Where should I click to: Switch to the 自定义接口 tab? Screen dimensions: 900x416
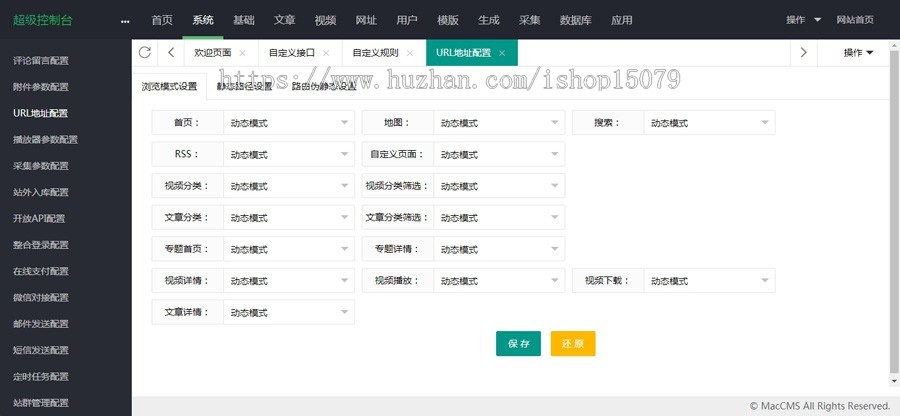(x=292, y=53)
